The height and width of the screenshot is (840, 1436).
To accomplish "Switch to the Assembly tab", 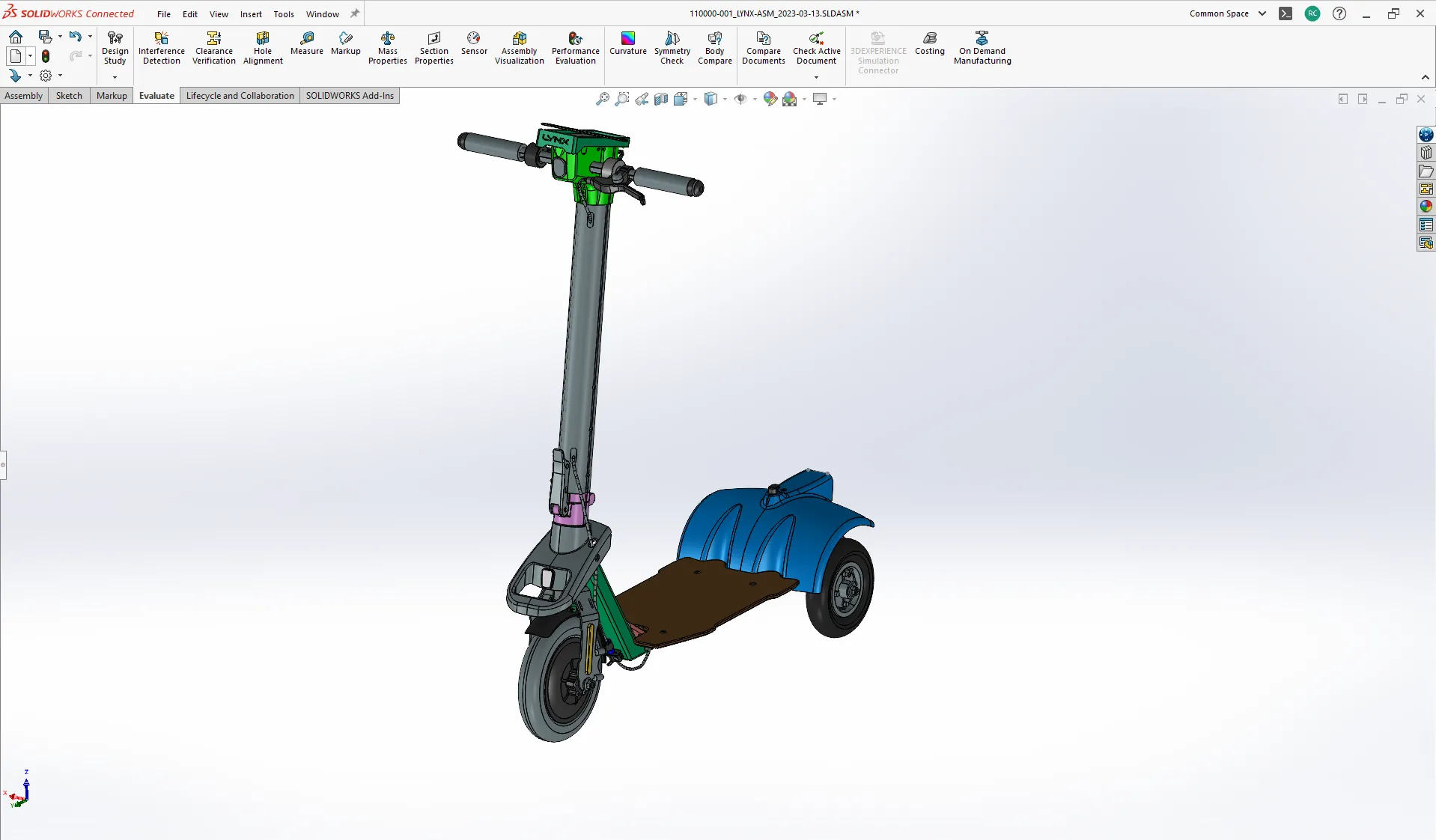I will 23,95.
